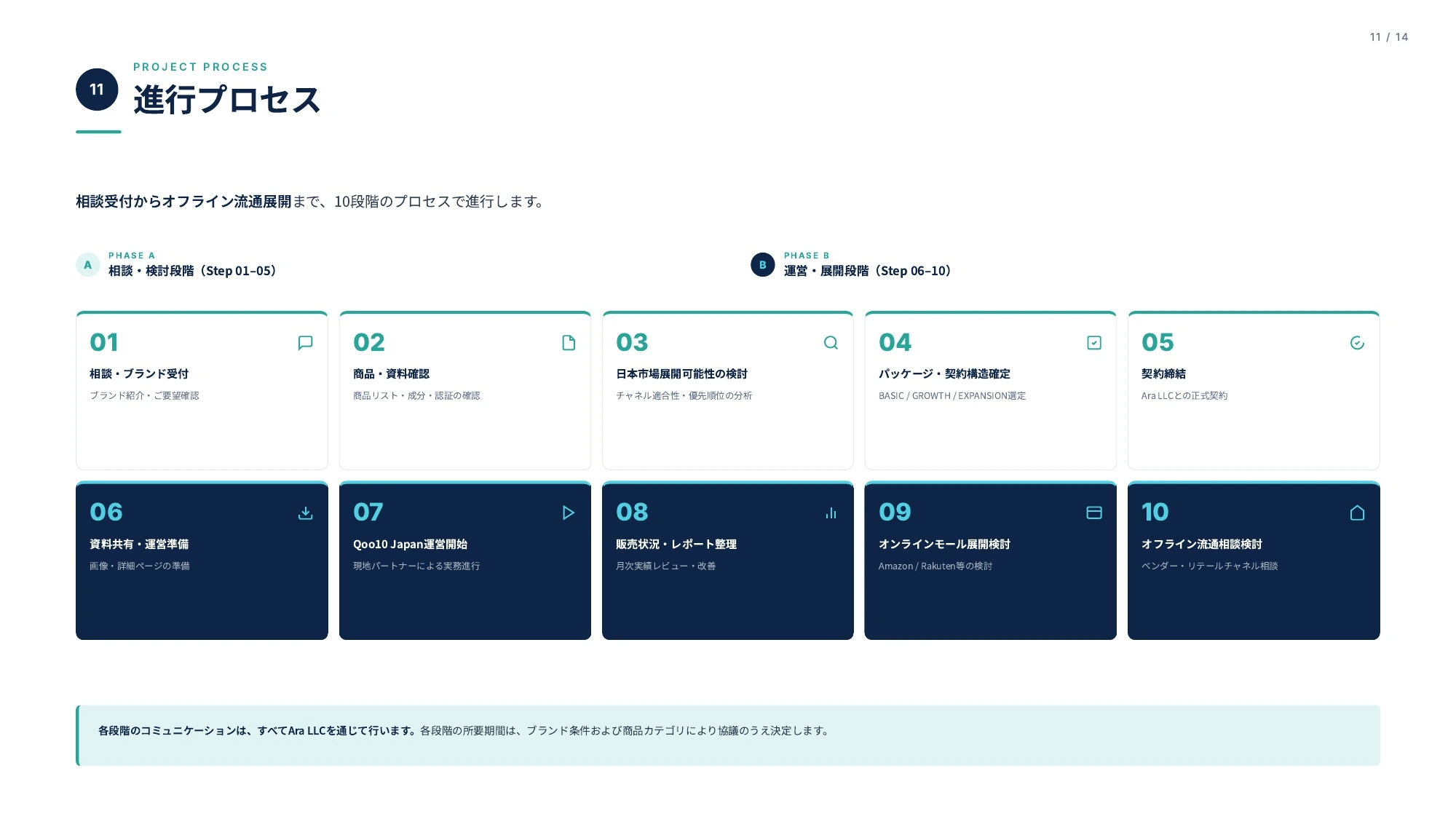Image resolution: width=1456 pixels, height=819 pixels.
Task: Click the card icon in step 09
Action: (1094, 513)
